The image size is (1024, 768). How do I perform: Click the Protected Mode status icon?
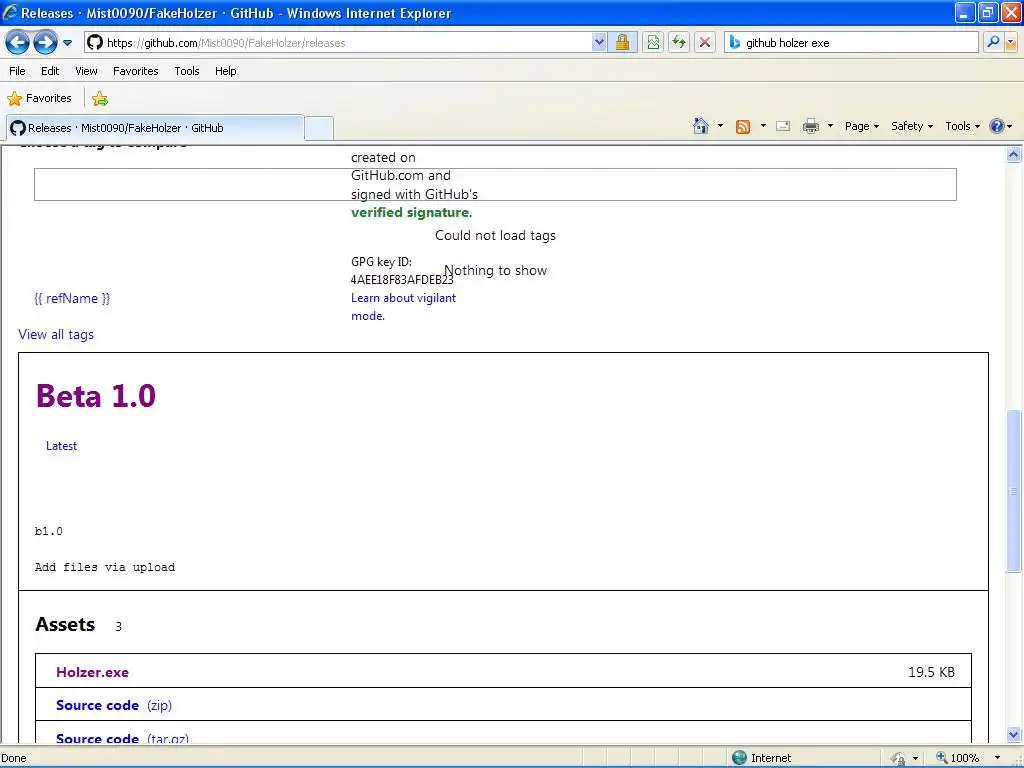point(899,758)
